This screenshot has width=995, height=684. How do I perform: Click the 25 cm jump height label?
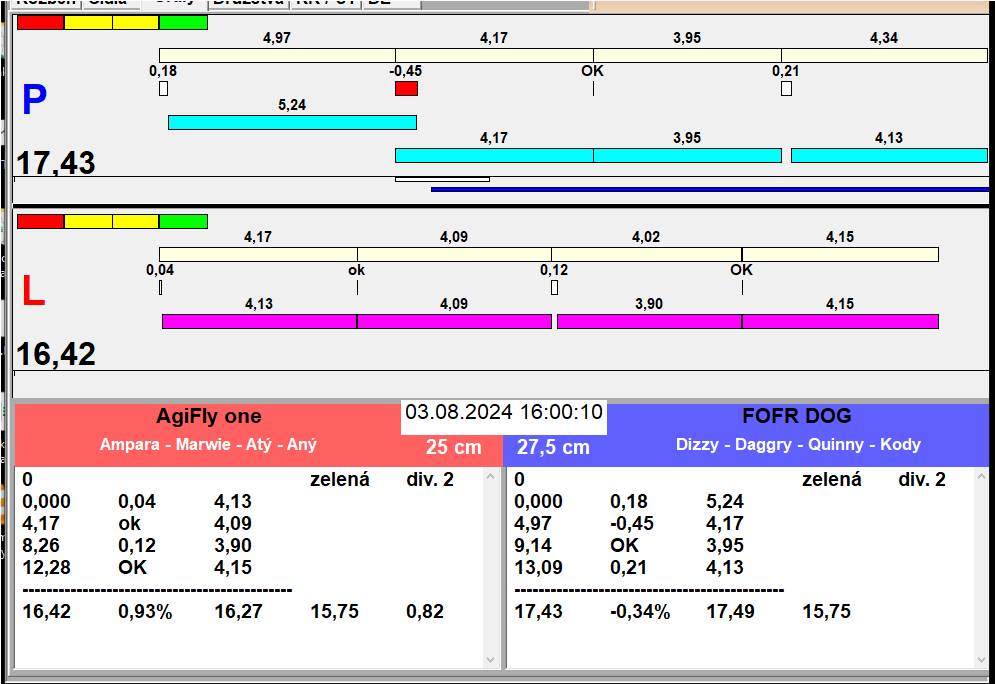pos(453,448)
